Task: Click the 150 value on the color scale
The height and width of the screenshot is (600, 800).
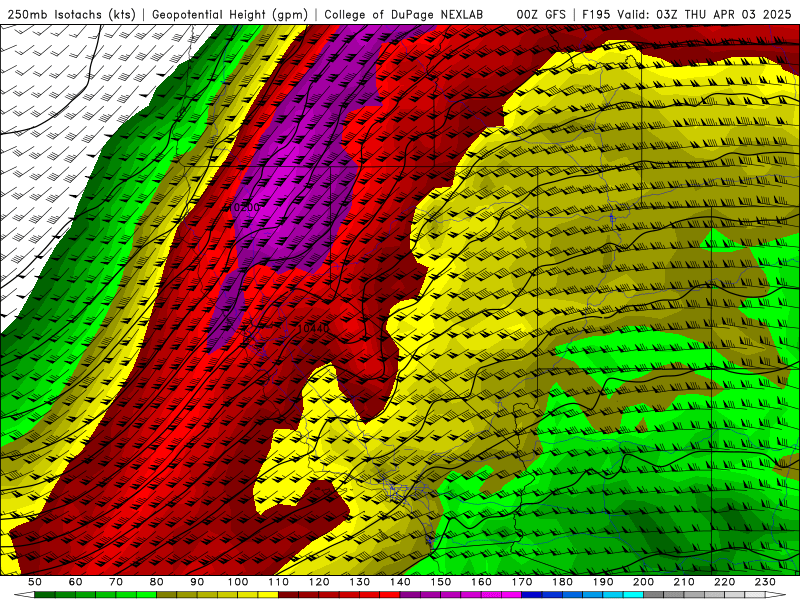Action: [x=441, y=582]
